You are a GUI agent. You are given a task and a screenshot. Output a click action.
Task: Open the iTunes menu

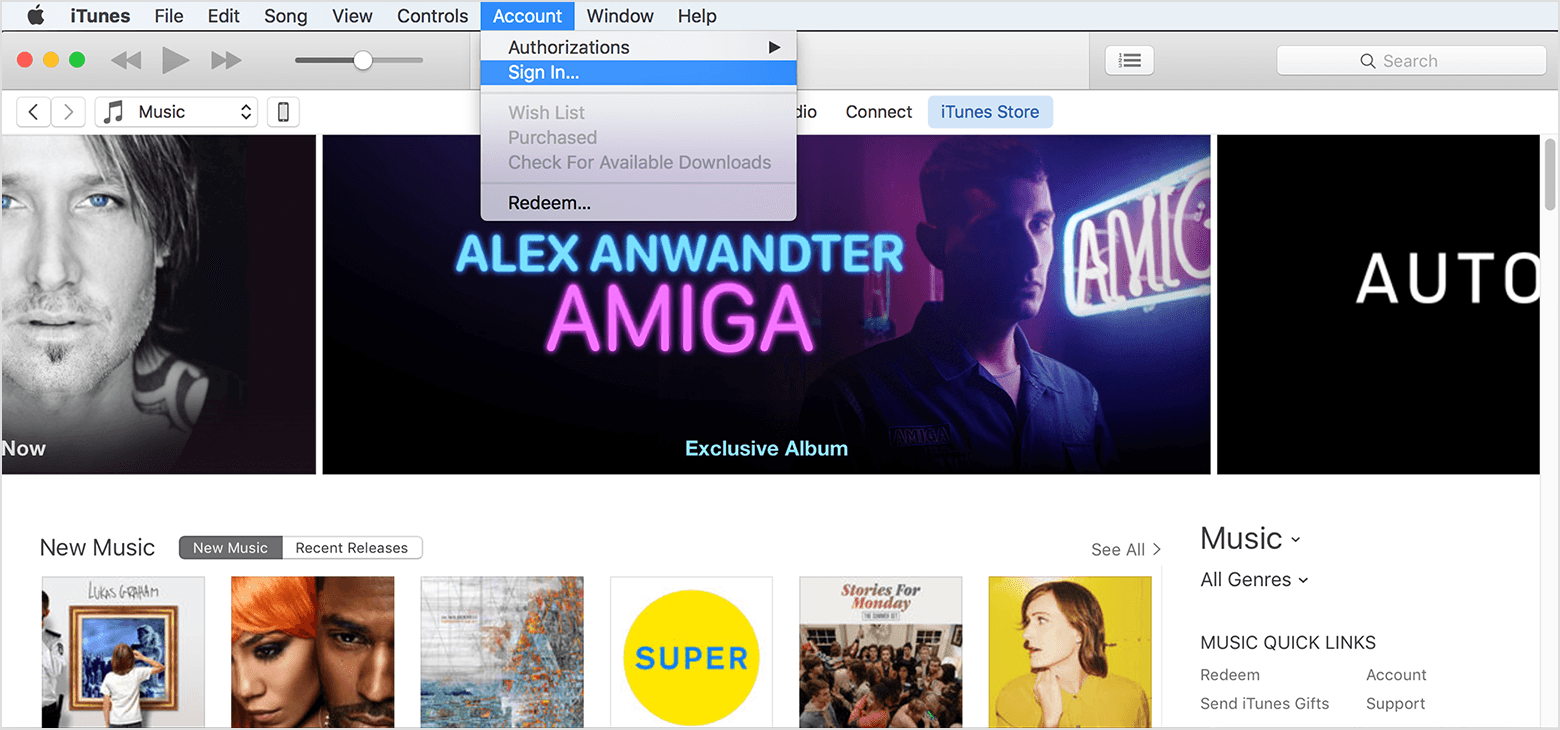(x=100, y=16)
